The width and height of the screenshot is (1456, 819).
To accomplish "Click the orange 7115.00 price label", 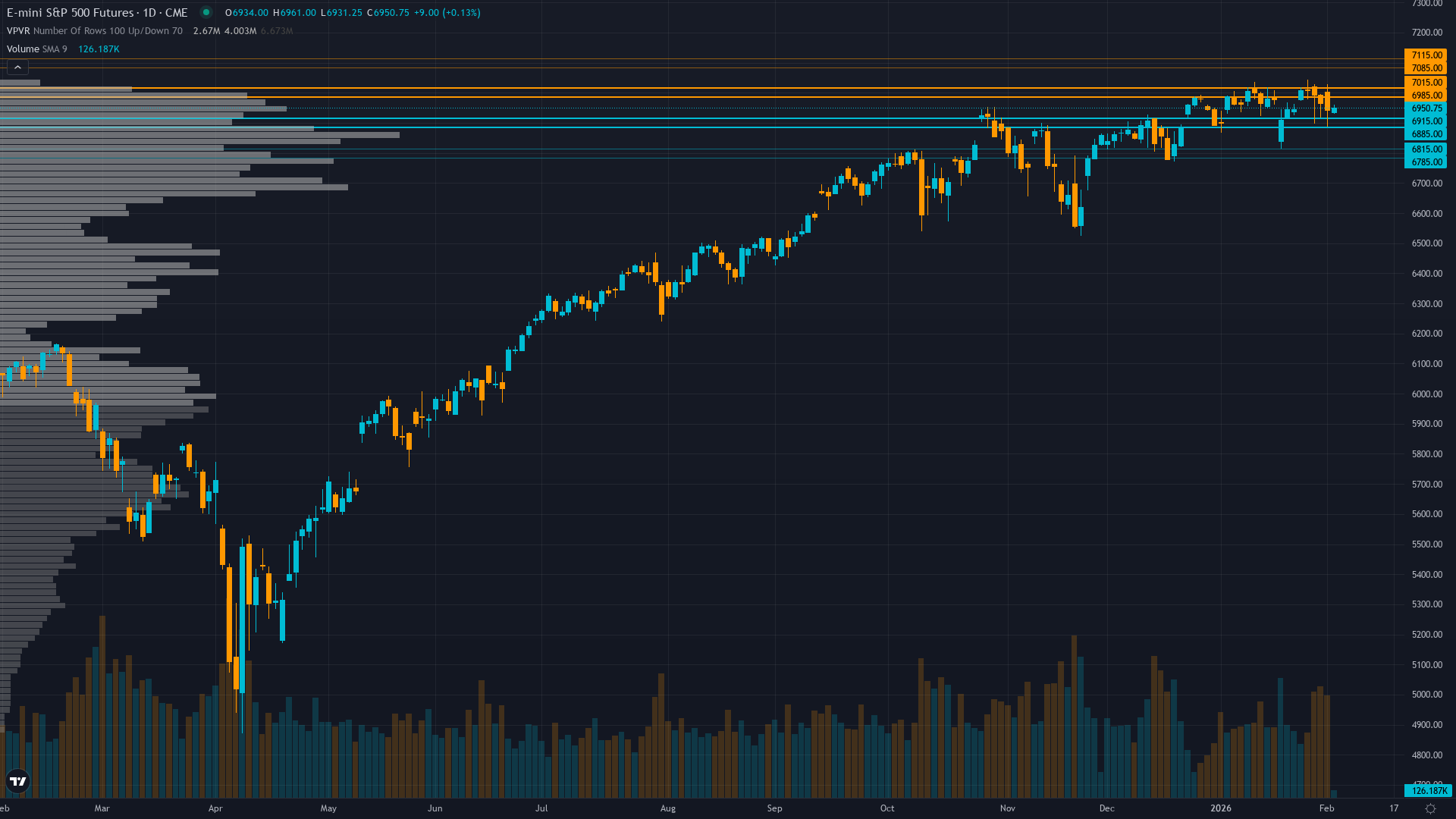I will tap(1426, 55).
